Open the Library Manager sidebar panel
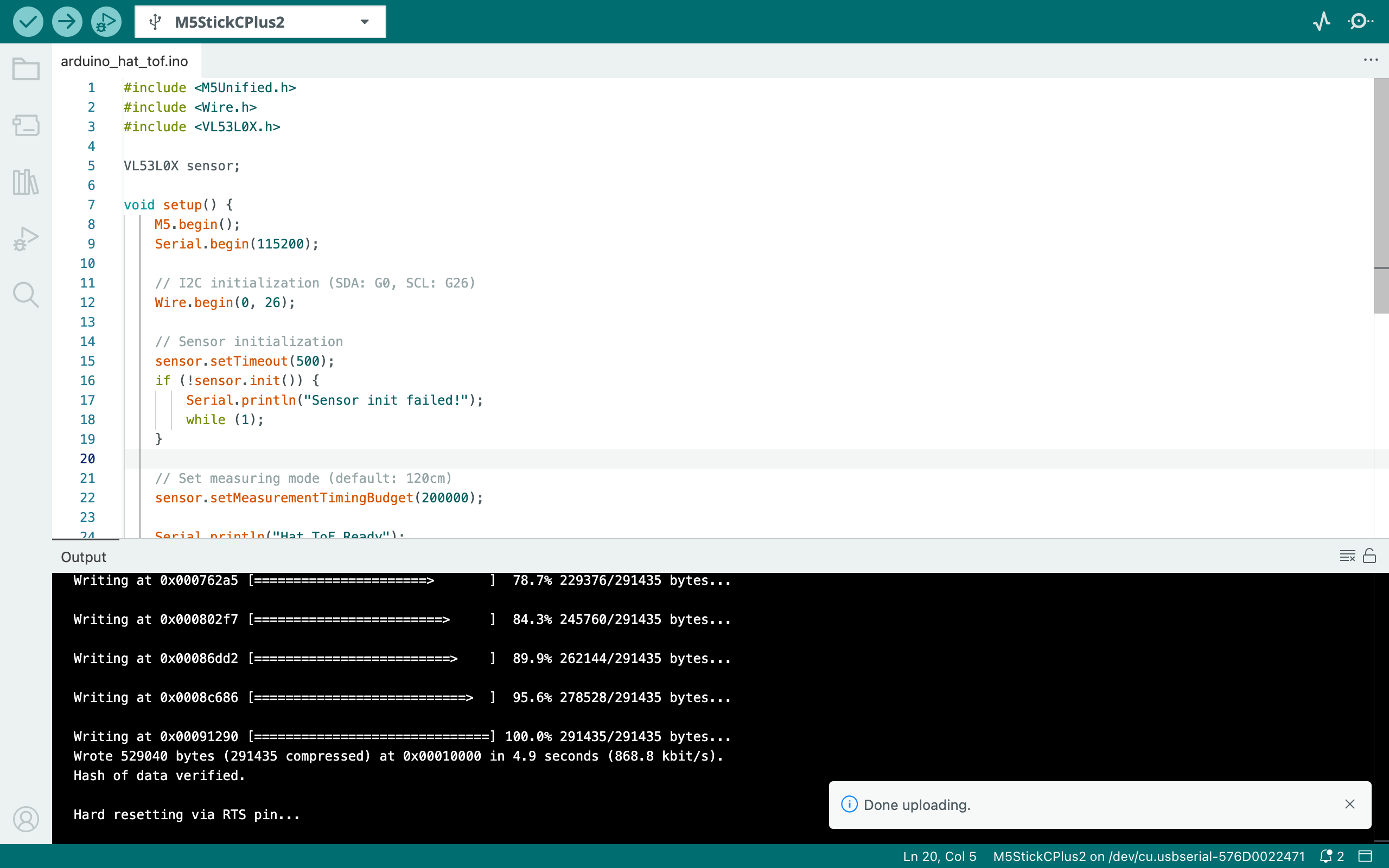The height and width of the screenshot is (868, 1389). pos(26,182)
